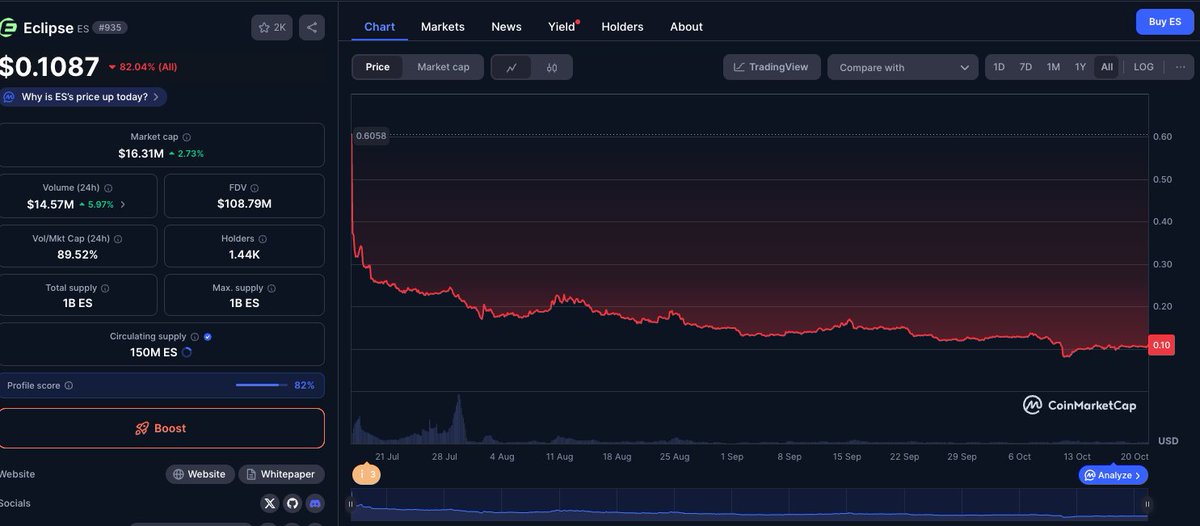1200x526 pixels.
Task: Click the 150M ES circulating supply value
Action: 153,353
